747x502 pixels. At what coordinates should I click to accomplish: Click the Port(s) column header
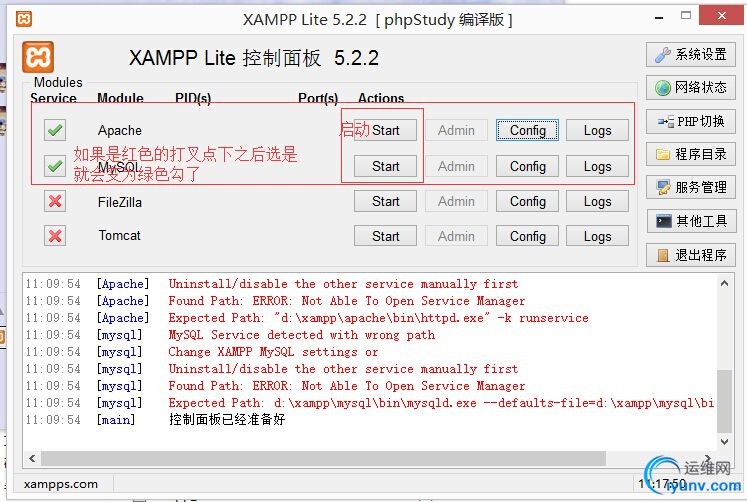[318, 98]
